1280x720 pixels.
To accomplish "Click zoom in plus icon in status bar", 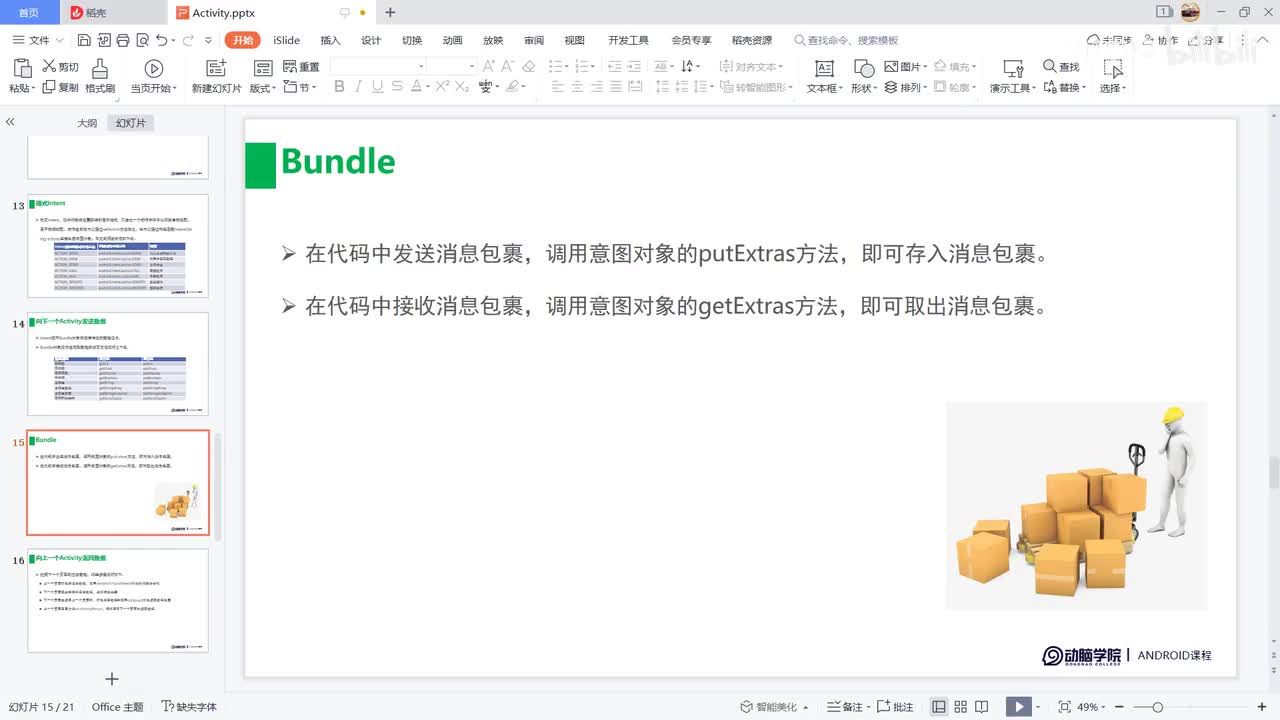I will [1264, 707].
